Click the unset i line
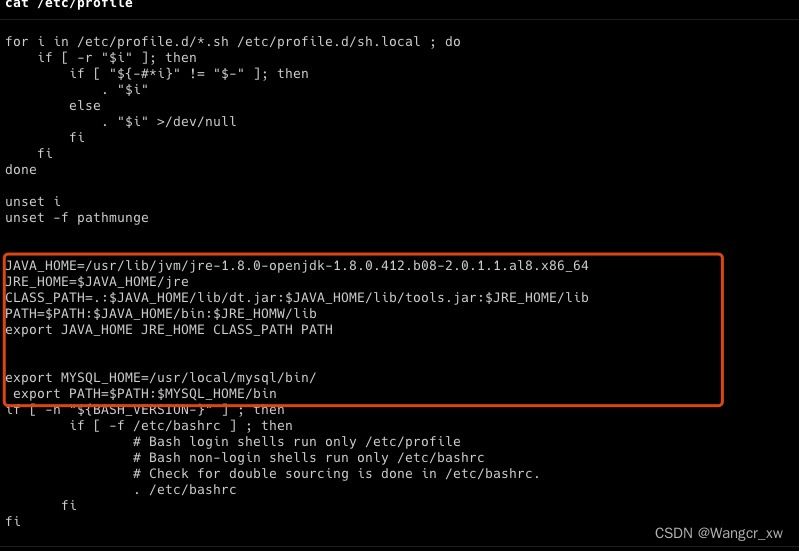Viewport: 799px width, 551px height. [x=33, y=201]
